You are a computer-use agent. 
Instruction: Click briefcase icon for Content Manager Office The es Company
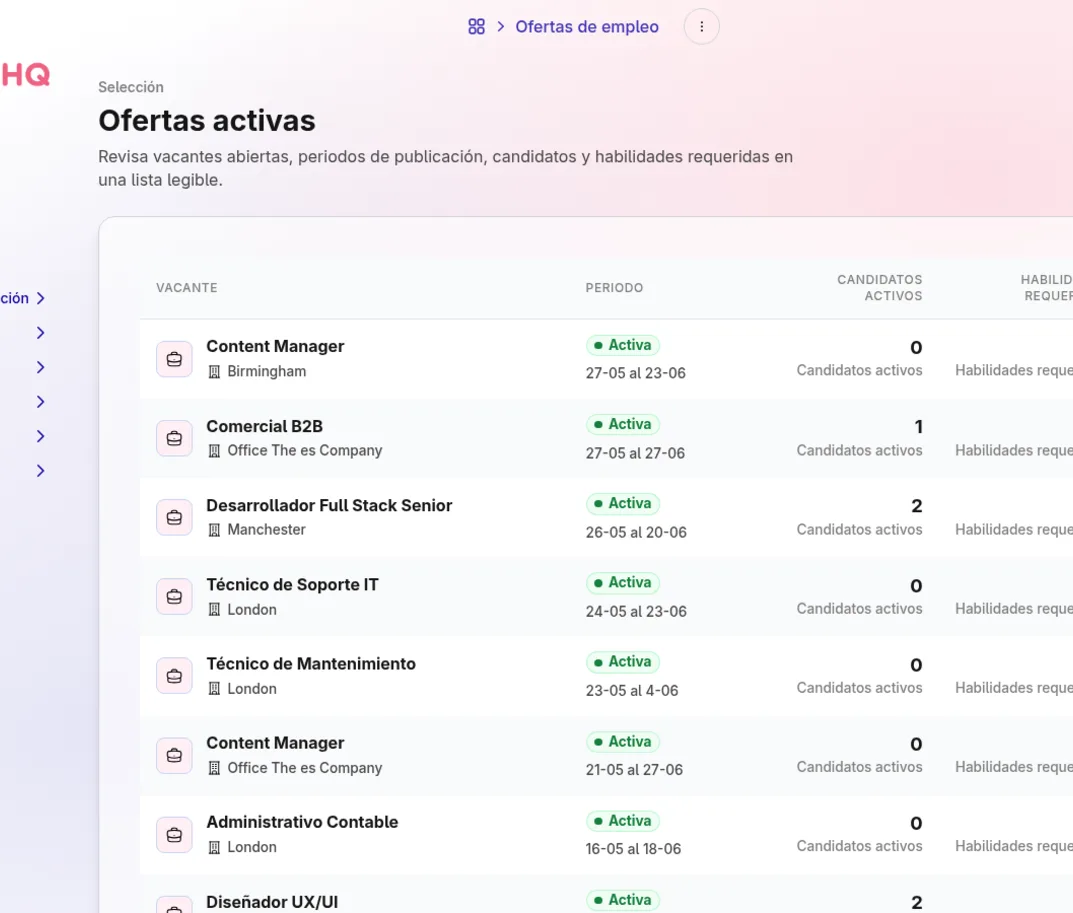click(174, 755)
